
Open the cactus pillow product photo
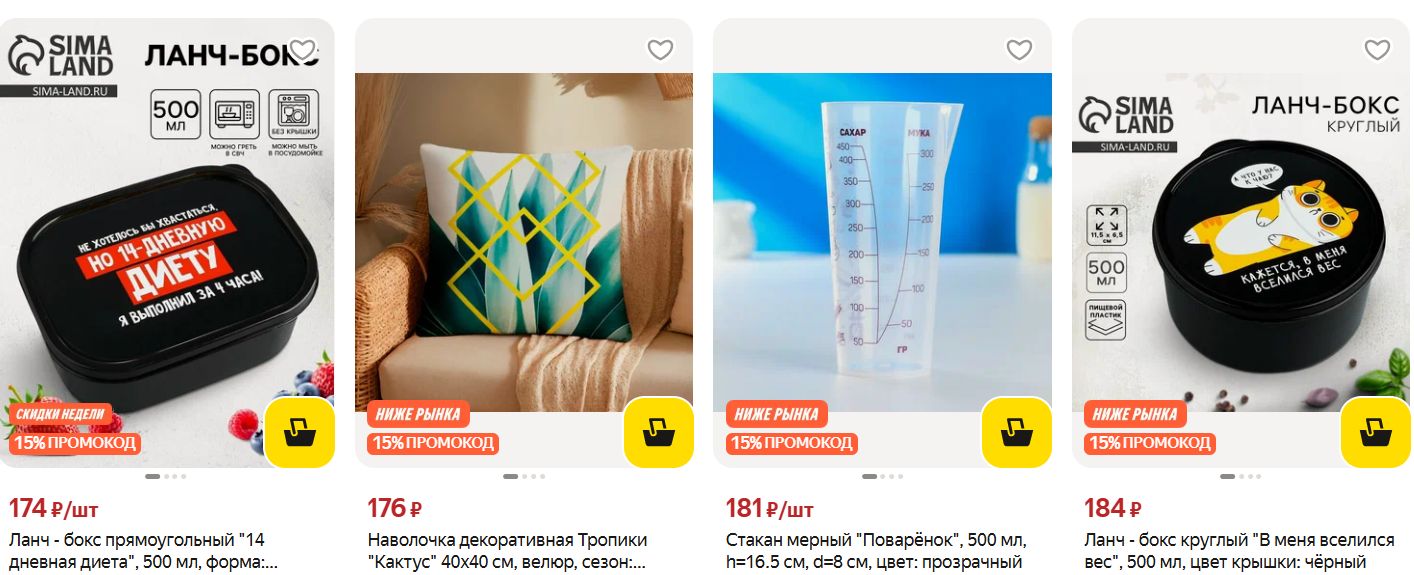pos(524,243)
